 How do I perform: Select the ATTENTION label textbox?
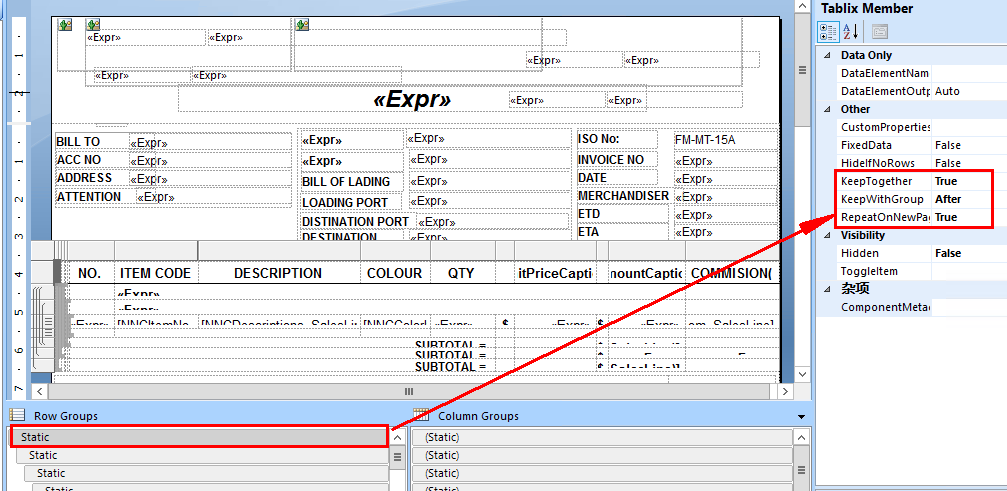95,197
